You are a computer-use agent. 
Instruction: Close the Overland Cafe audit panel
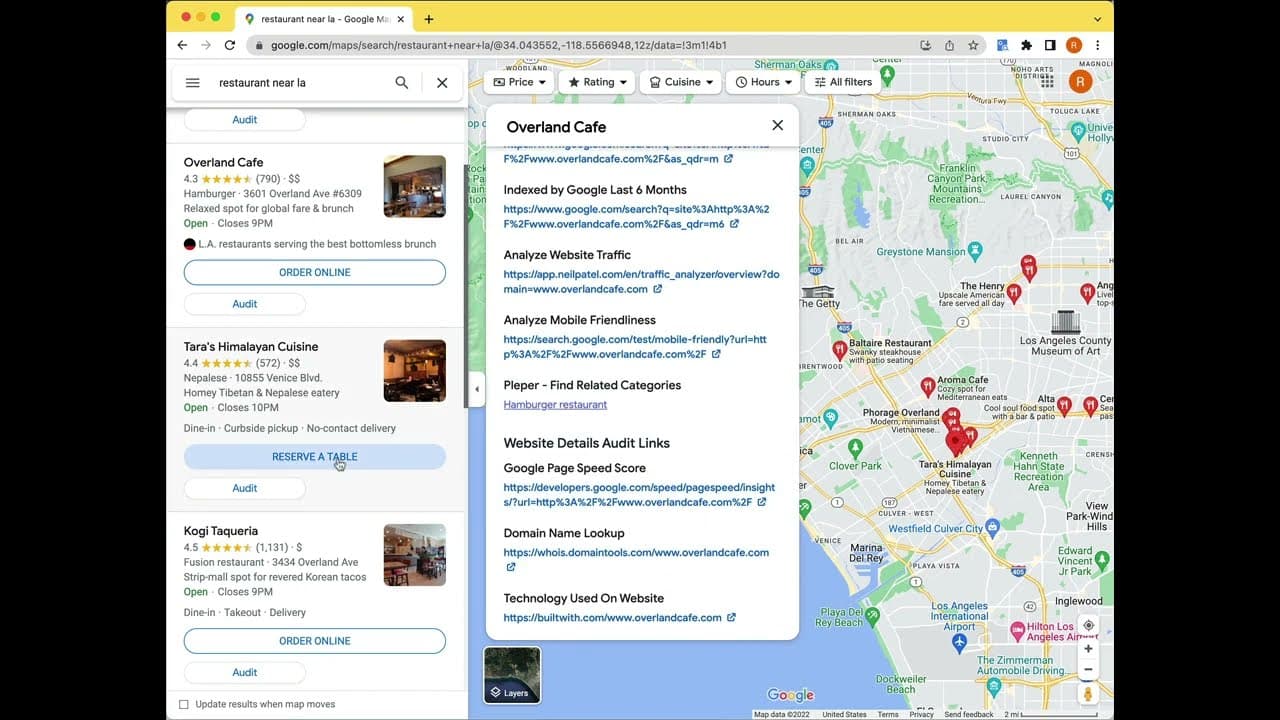(777, 126)
